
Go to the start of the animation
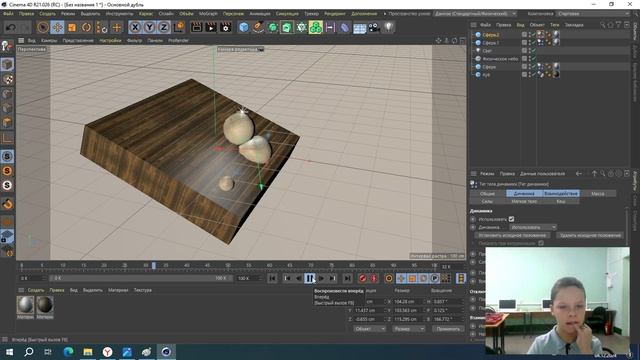tap(272, 278)
